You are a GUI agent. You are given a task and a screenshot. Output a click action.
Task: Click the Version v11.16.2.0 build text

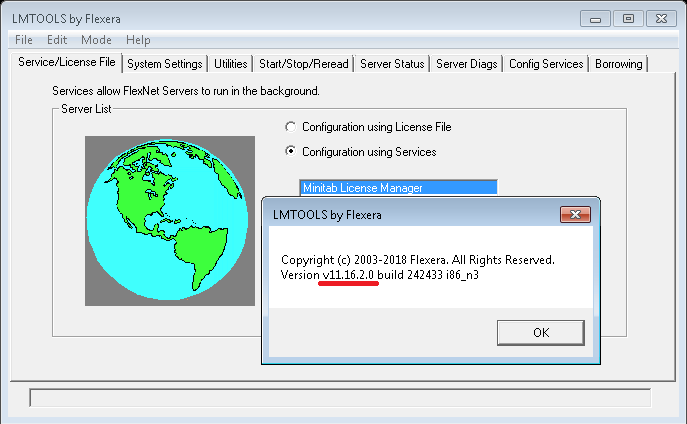pyautogui.click(x=379, y=275)
